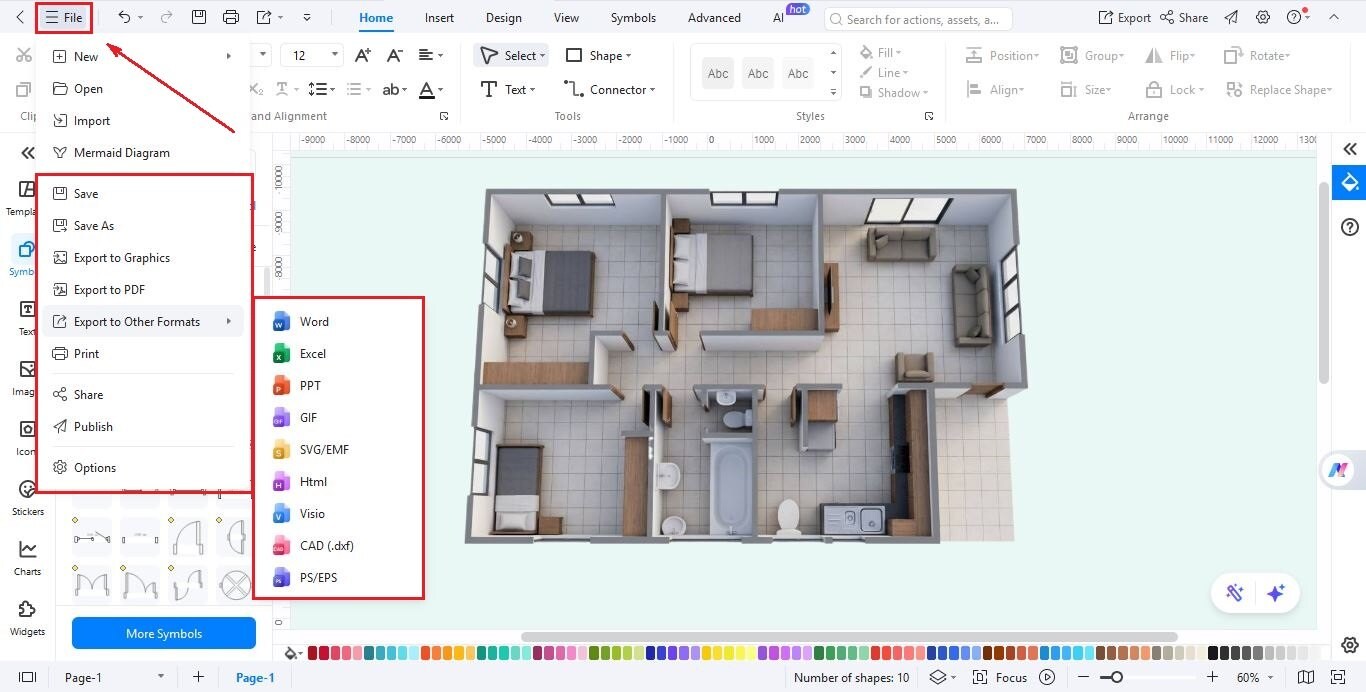
Task: Switch to the Insert tab
Action: pos(439,17)
